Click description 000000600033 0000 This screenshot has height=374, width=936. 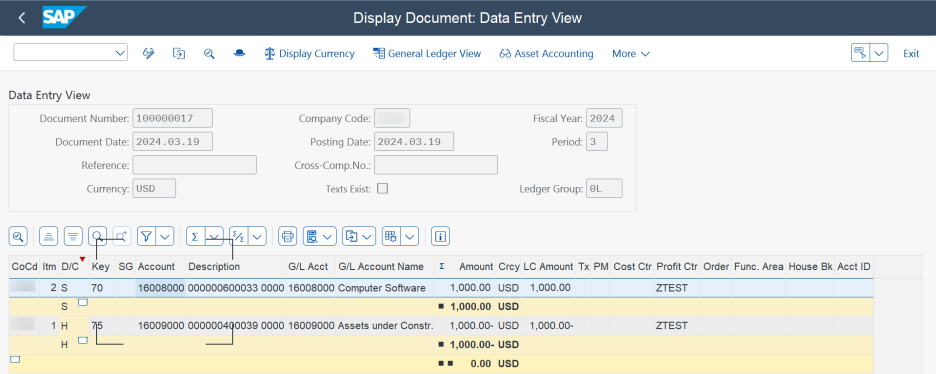[236, 288]
